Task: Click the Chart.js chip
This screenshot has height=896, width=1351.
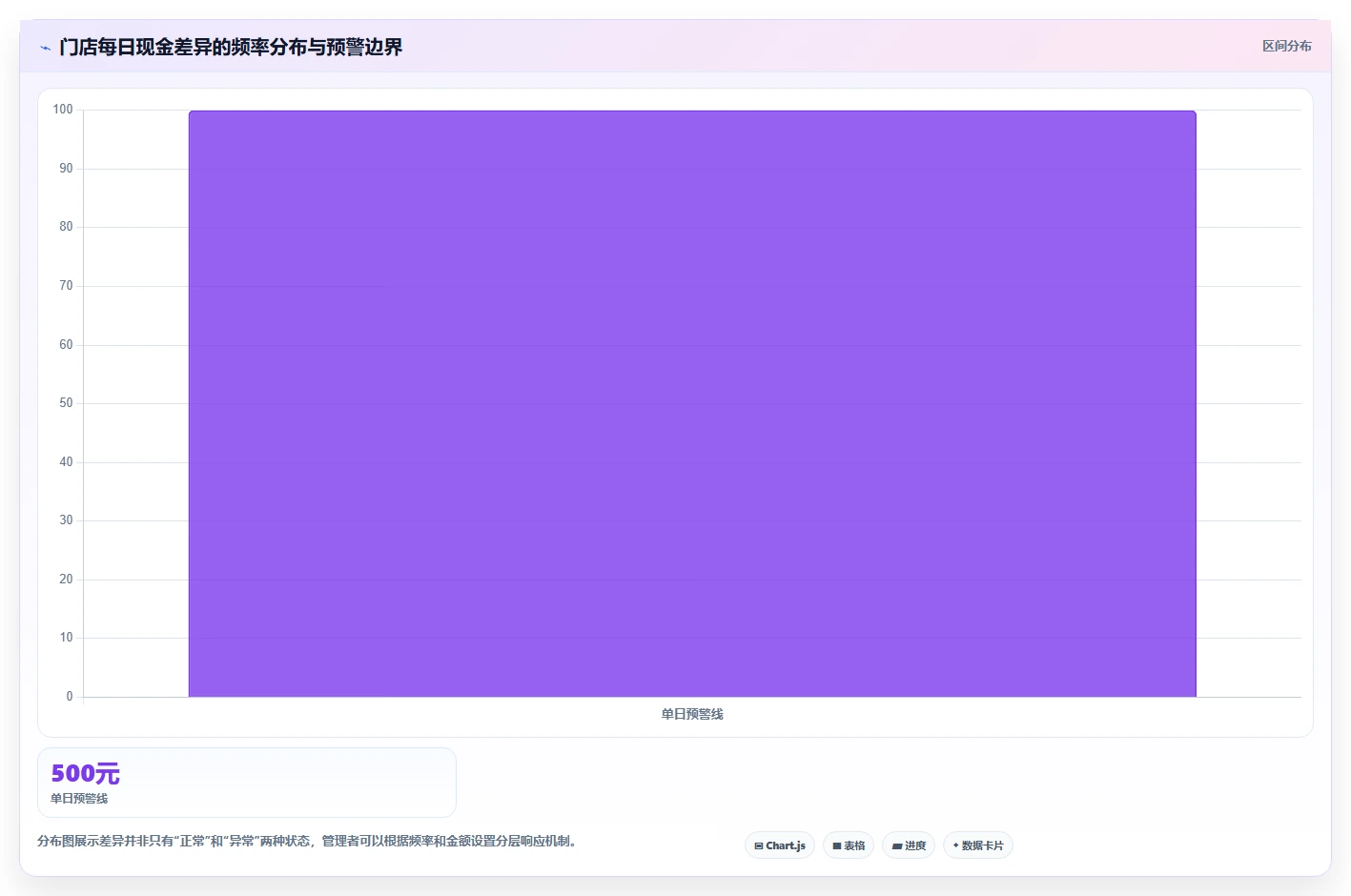Action: pos(780,845)
